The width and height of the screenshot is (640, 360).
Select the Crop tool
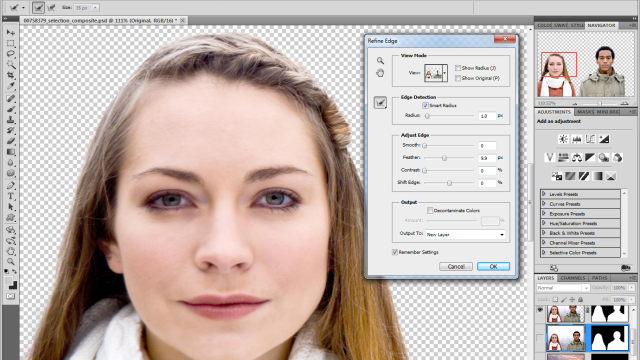11,76
